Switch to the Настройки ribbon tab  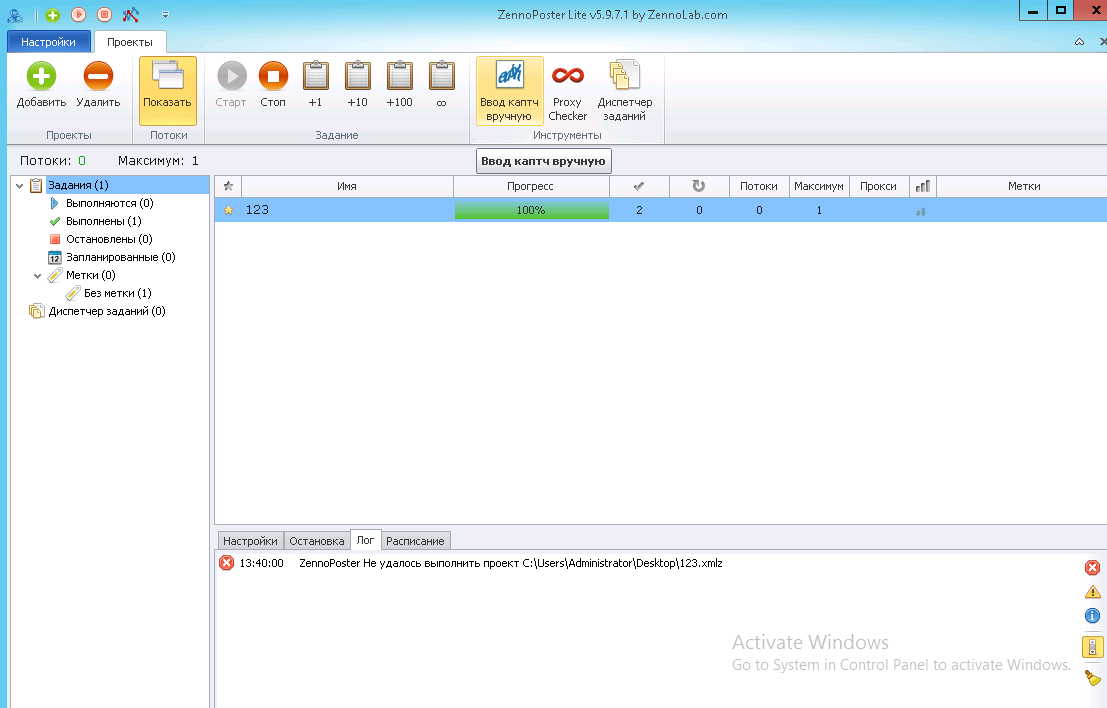click(49, 42)
